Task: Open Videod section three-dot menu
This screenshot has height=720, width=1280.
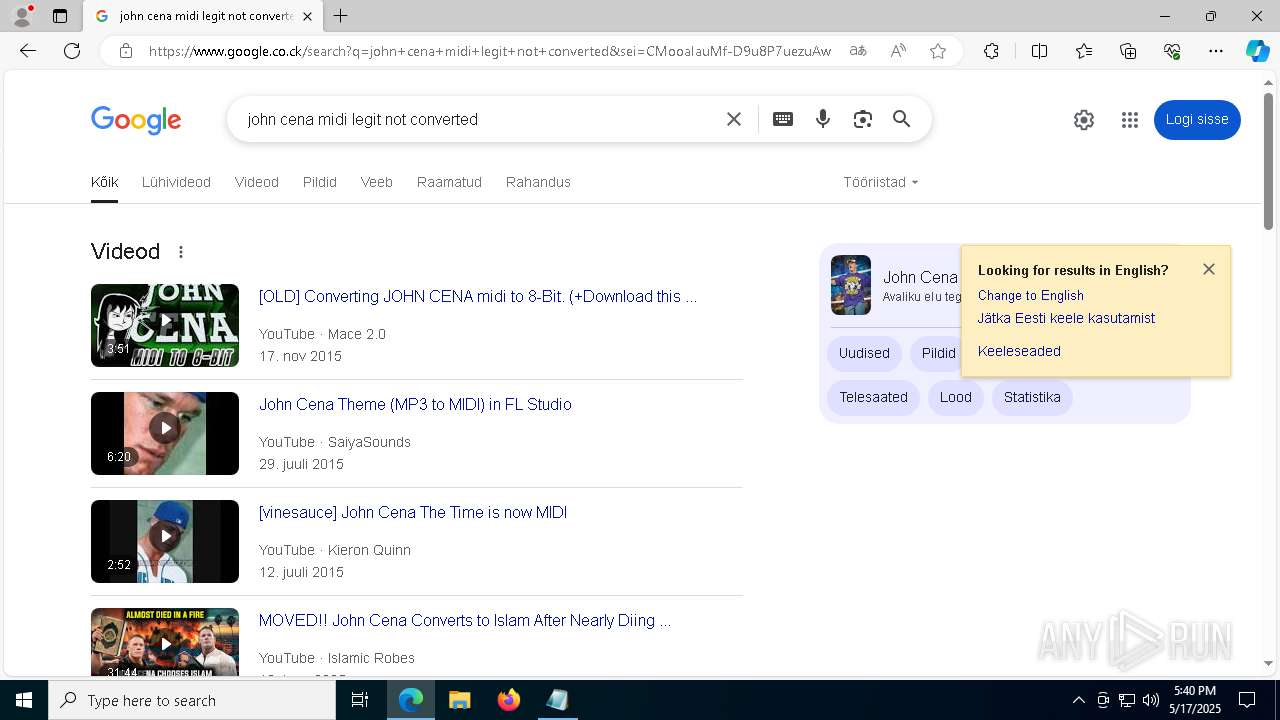Action: [x=181, y=252]
